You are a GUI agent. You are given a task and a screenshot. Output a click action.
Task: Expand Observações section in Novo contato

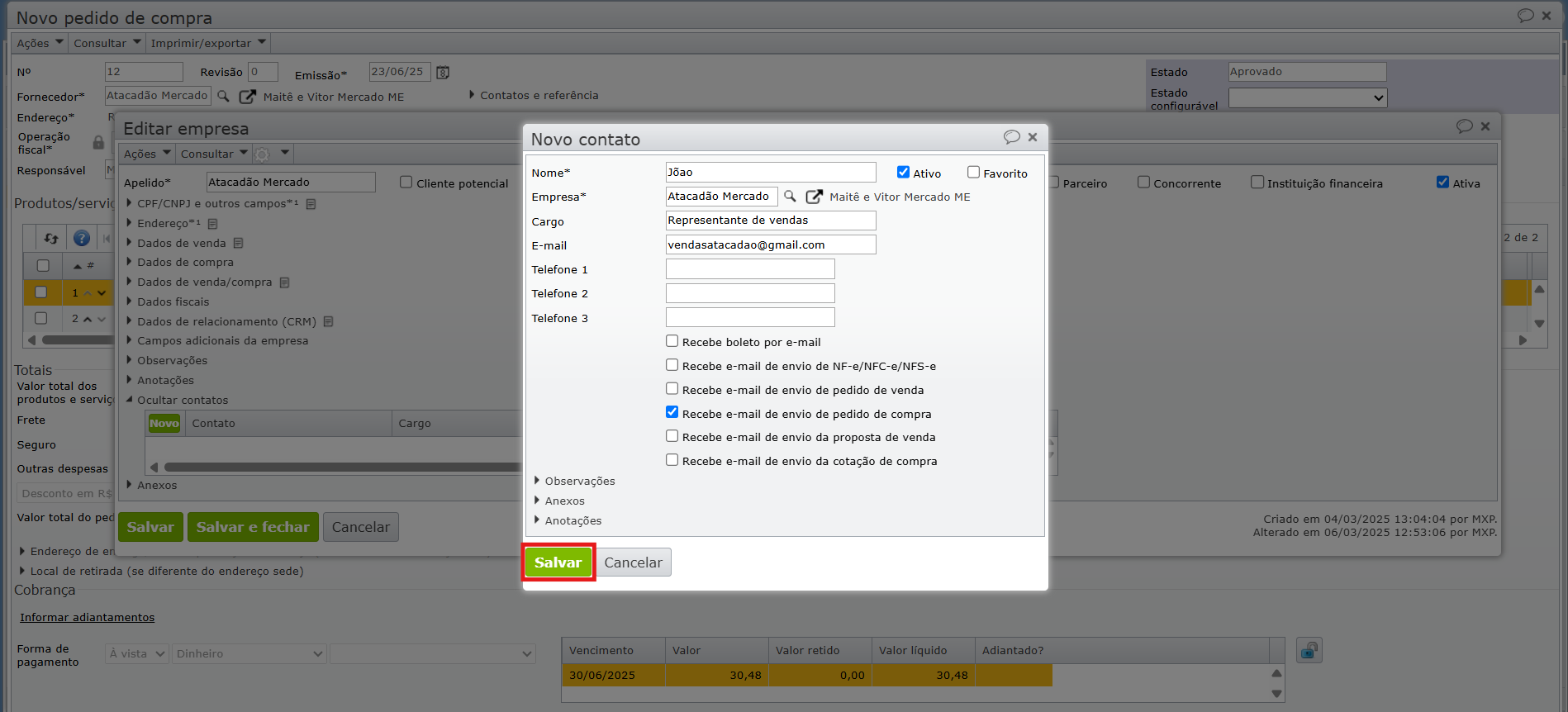575,481
